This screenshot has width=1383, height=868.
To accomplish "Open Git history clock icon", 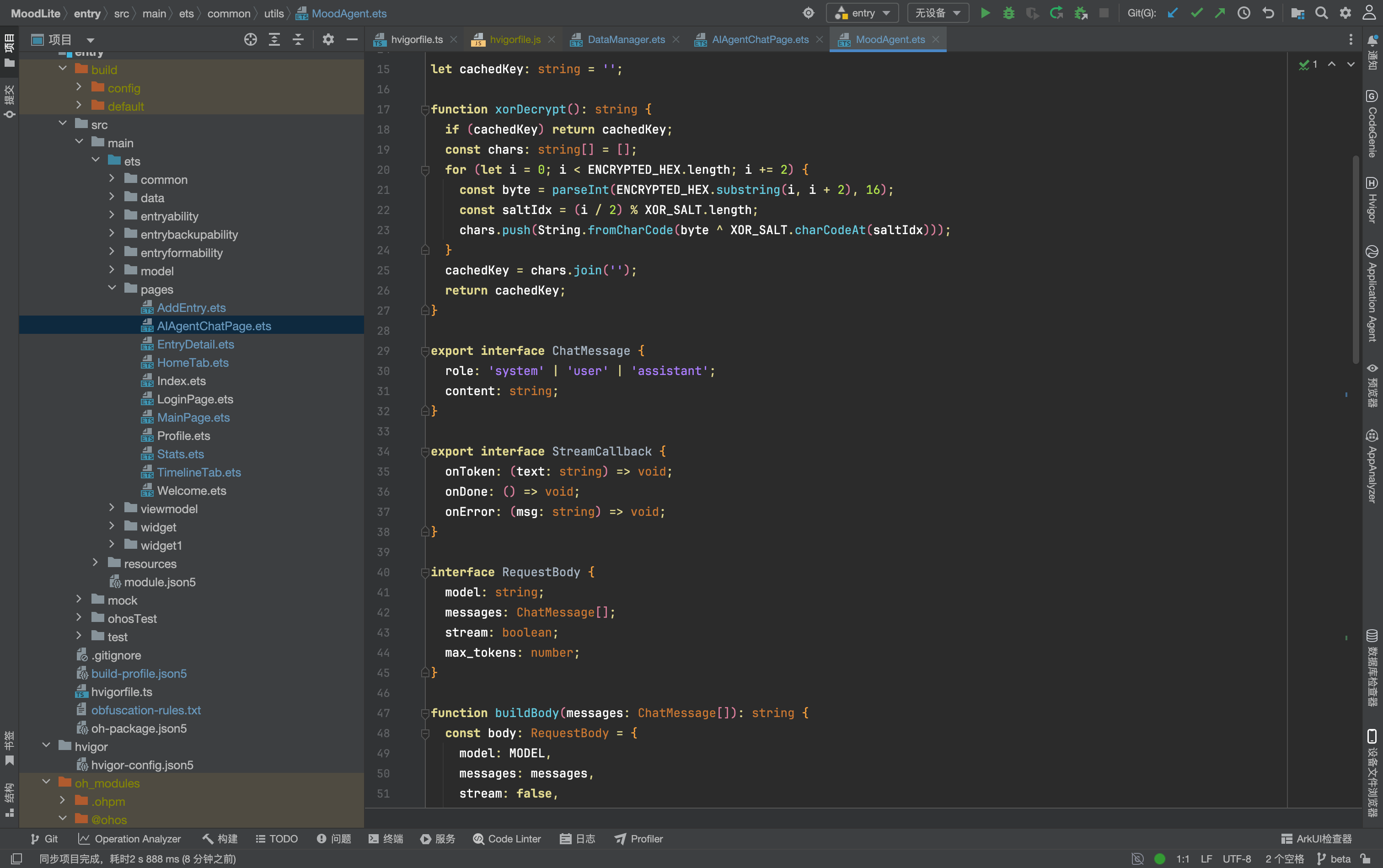I will [1244, 13].
